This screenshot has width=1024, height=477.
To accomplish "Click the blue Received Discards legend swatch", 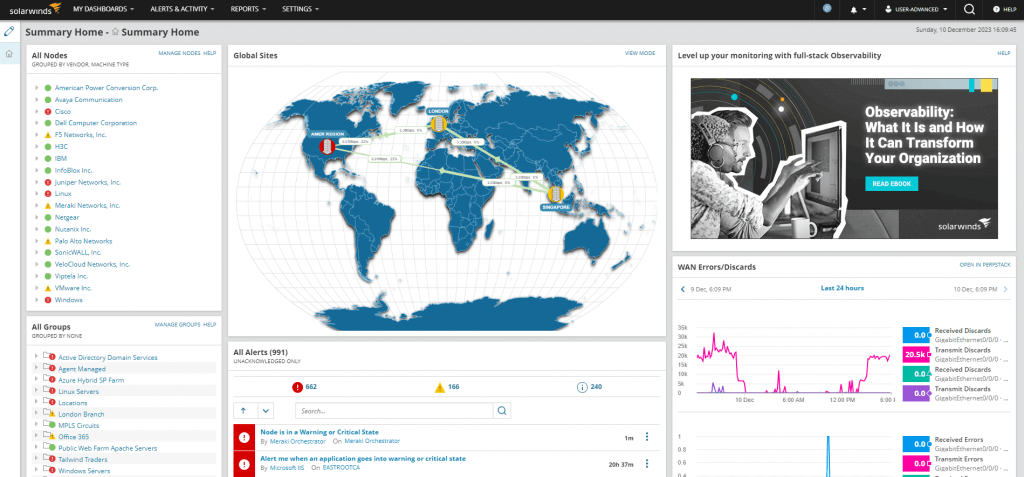I will 916,335.
